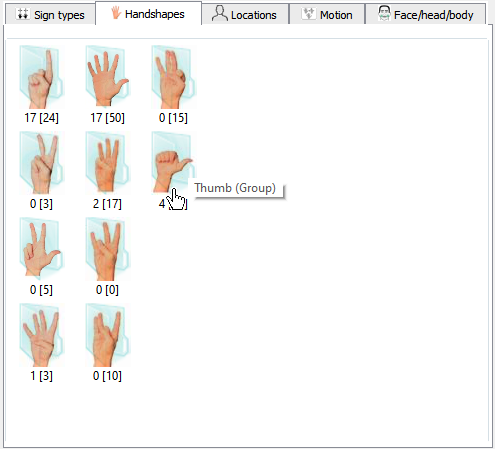The width and height of the screenshot is (495, 449).
Task: Click the person icon on Locations tab
Action: click(x=219, y=14)
